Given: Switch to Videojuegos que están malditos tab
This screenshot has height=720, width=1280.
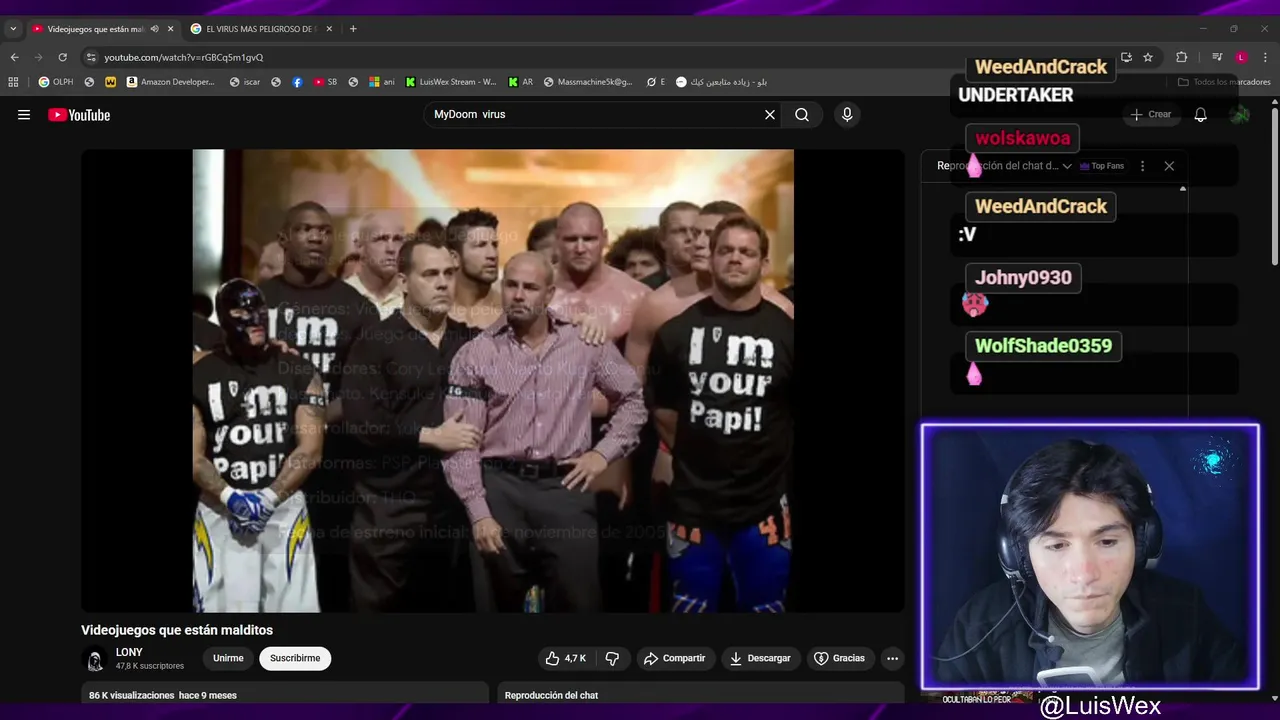Looking at the screenshot, I should coord(95,29).
